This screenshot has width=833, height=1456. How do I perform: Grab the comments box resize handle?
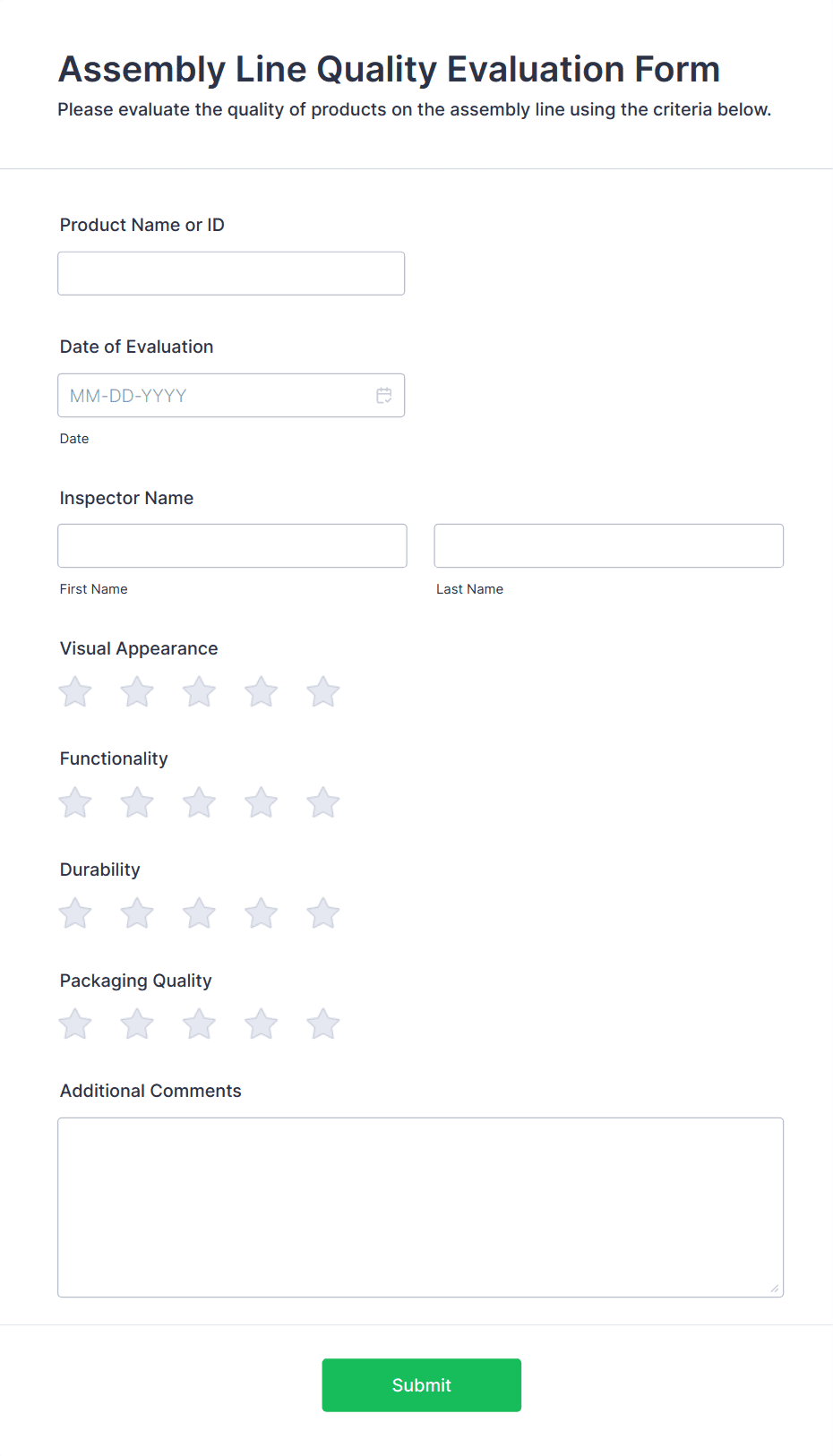pos(775,1289)
